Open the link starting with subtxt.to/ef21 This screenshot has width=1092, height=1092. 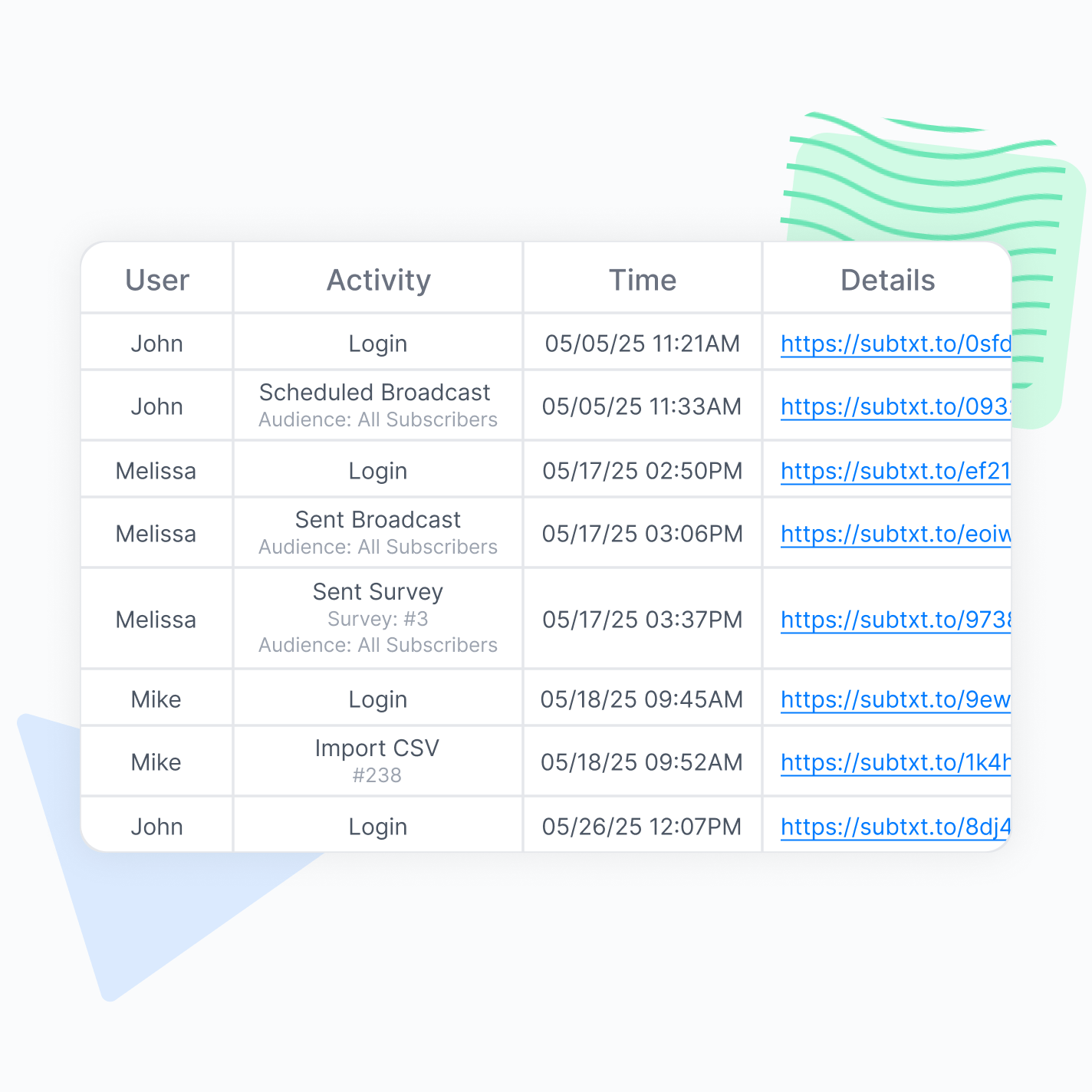(x=895, y=471)
